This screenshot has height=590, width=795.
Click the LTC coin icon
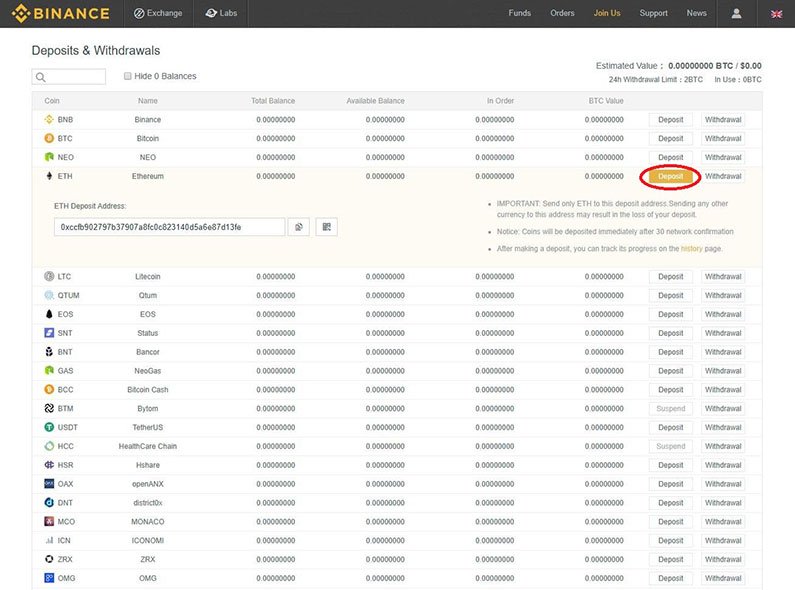(49, 276)
